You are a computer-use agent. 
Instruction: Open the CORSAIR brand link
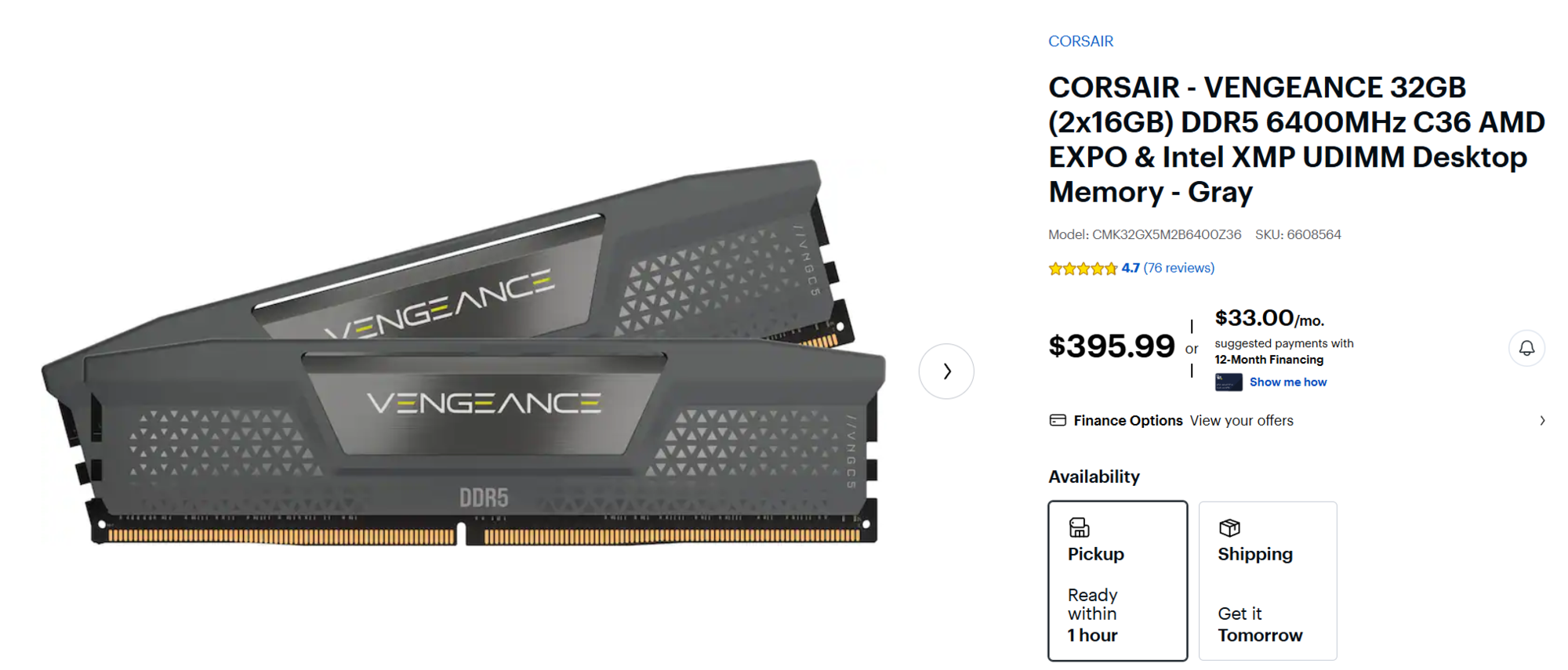(1080, 42)
